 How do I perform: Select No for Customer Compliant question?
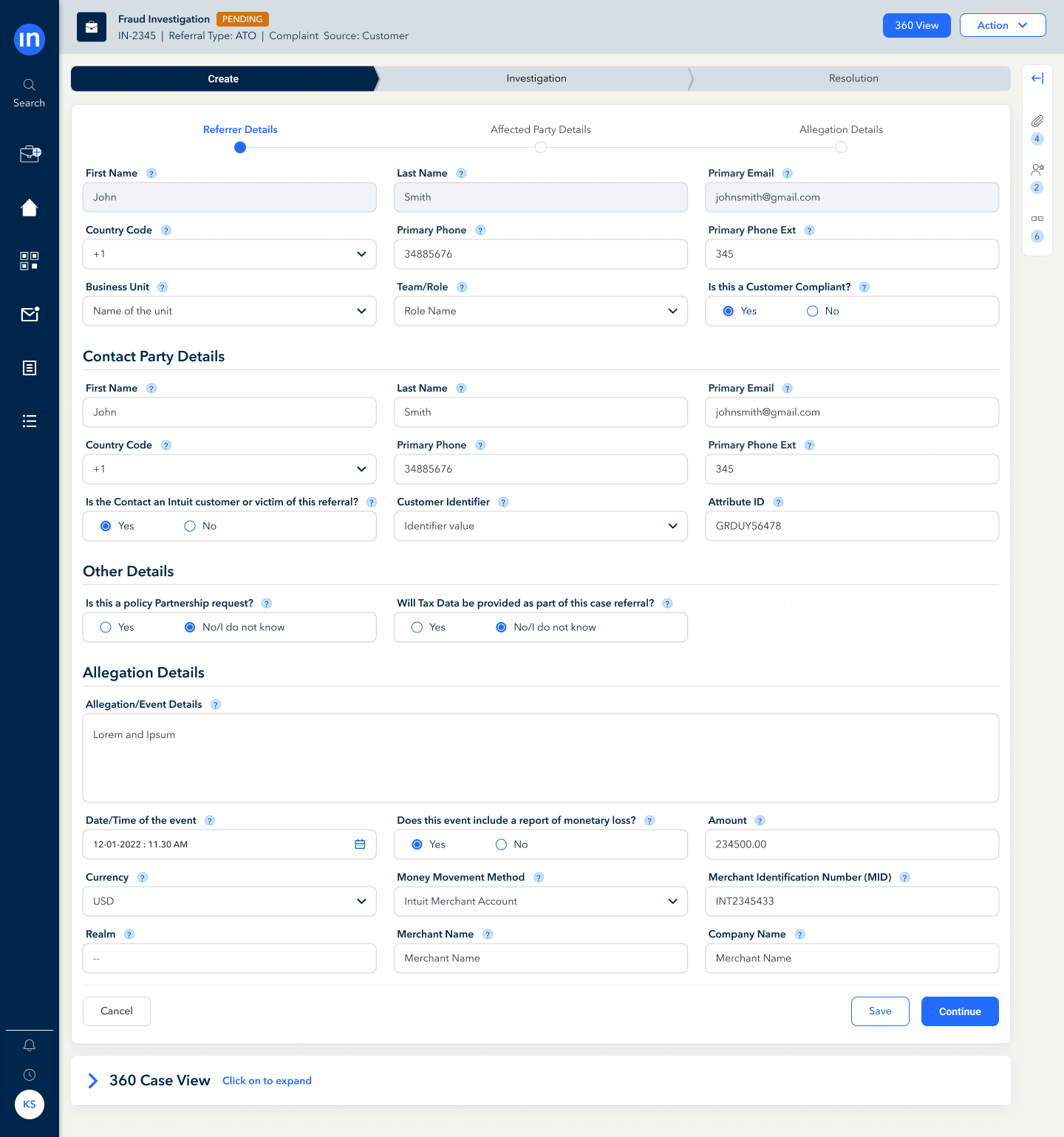pos(813,311)
